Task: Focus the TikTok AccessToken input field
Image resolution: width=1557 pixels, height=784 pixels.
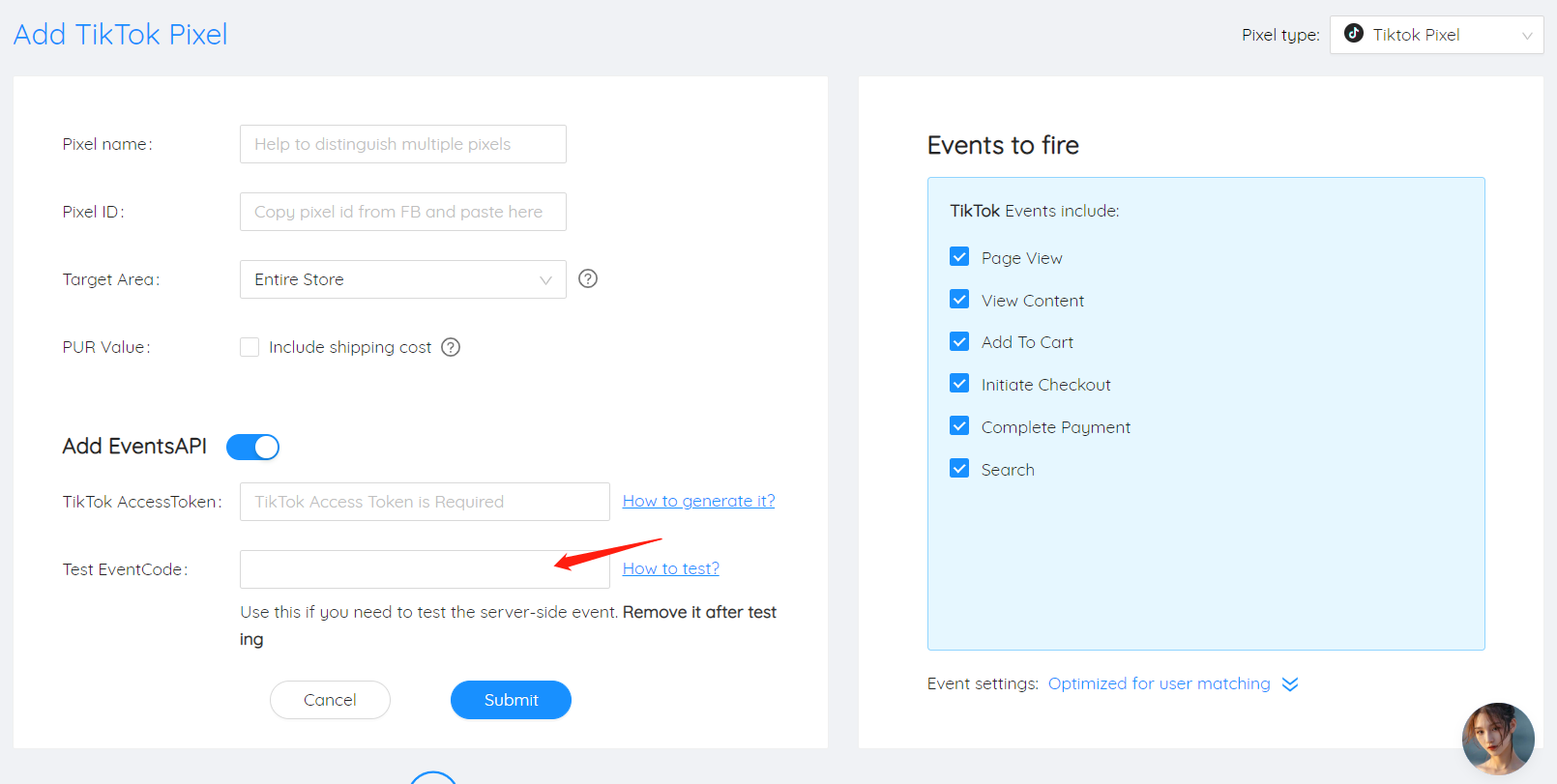Action: (x=425, y=502)
